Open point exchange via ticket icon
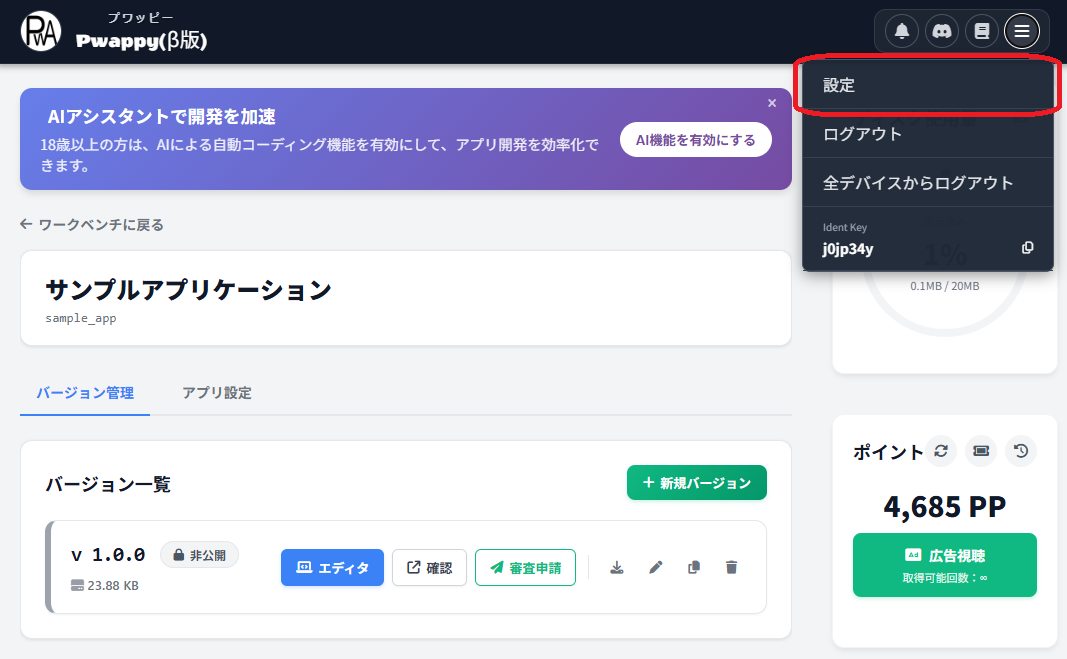This screenshot has height=659, width=1067. pyautogui.click(x=980, y=451)
